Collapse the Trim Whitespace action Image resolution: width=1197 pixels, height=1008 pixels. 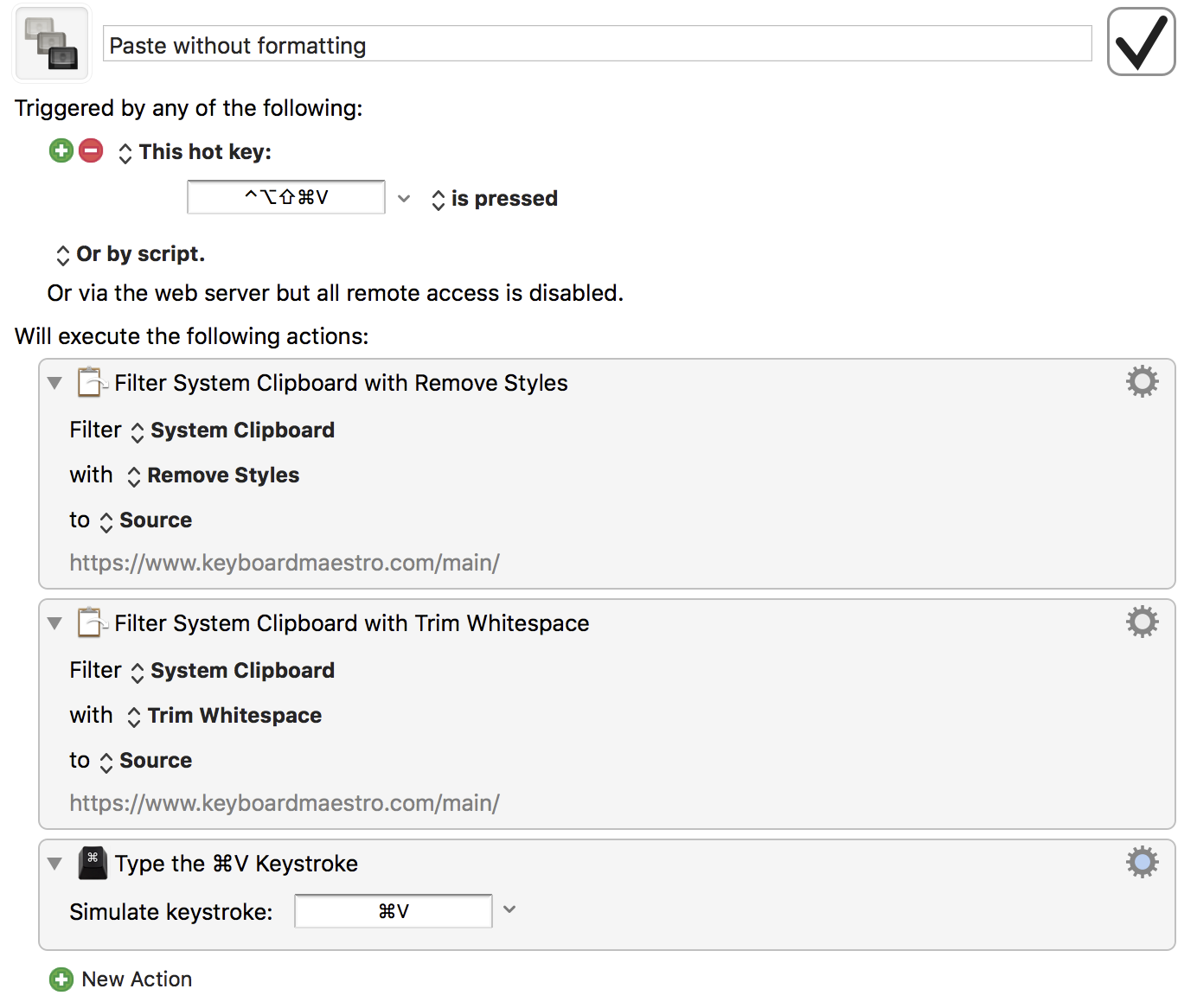pyautogui.click(x=55, y=623)
